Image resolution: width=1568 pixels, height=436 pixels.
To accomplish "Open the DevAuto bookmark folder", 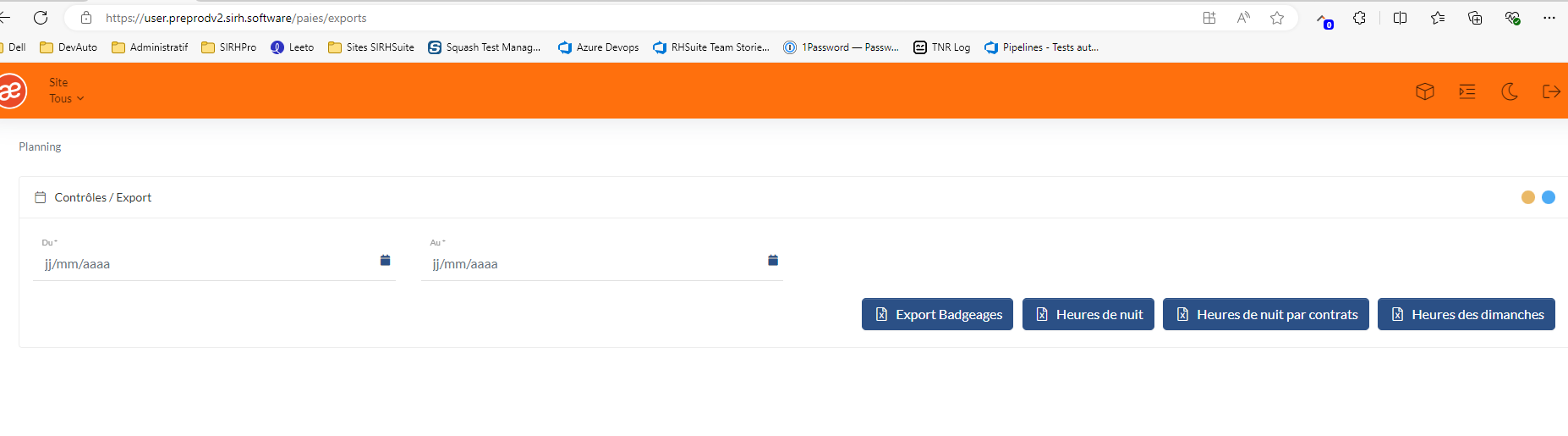I will (x=69, y=47).
